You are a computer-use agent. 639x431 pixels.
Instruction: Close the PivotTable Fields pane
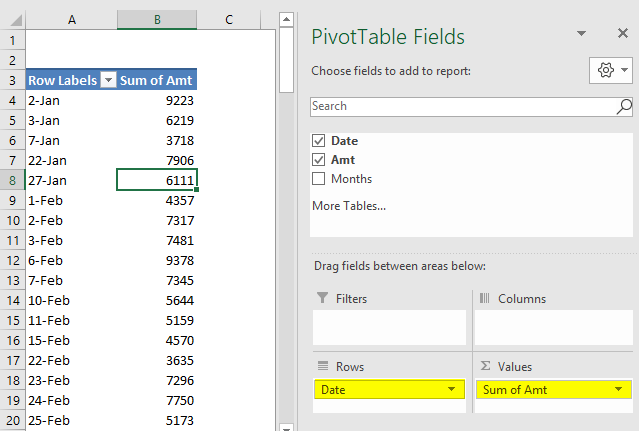click(622, 34)
